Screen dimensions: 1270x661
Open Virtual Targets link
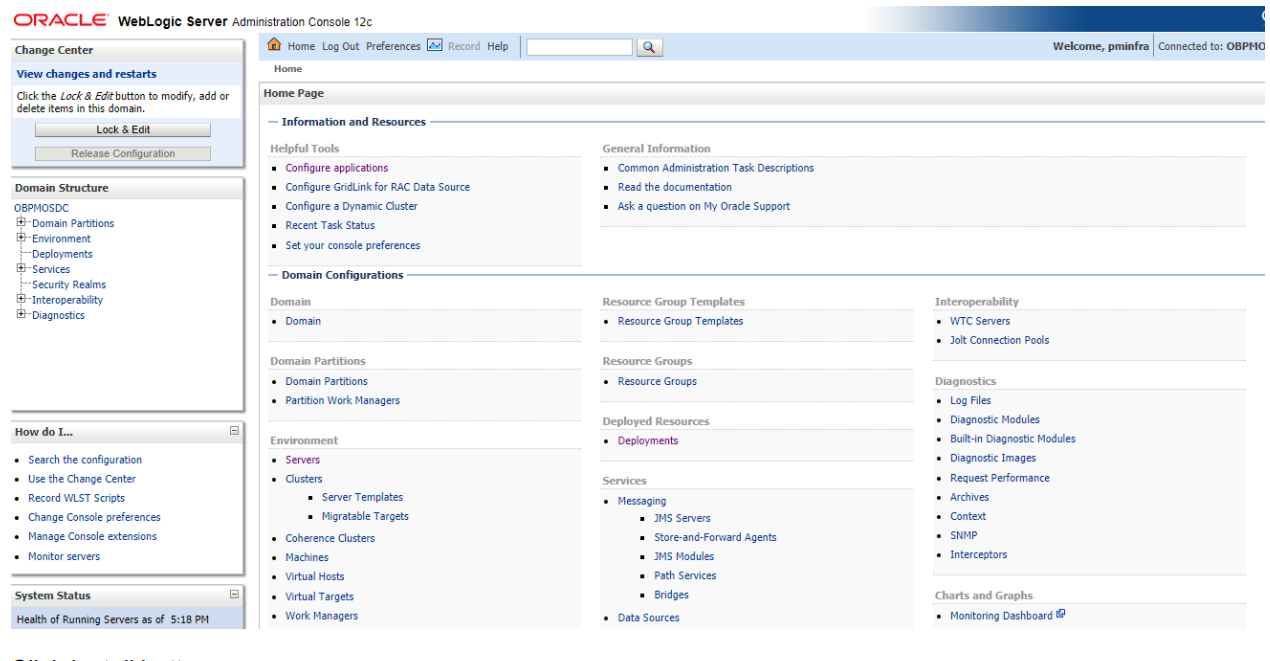tap(320, 597)
